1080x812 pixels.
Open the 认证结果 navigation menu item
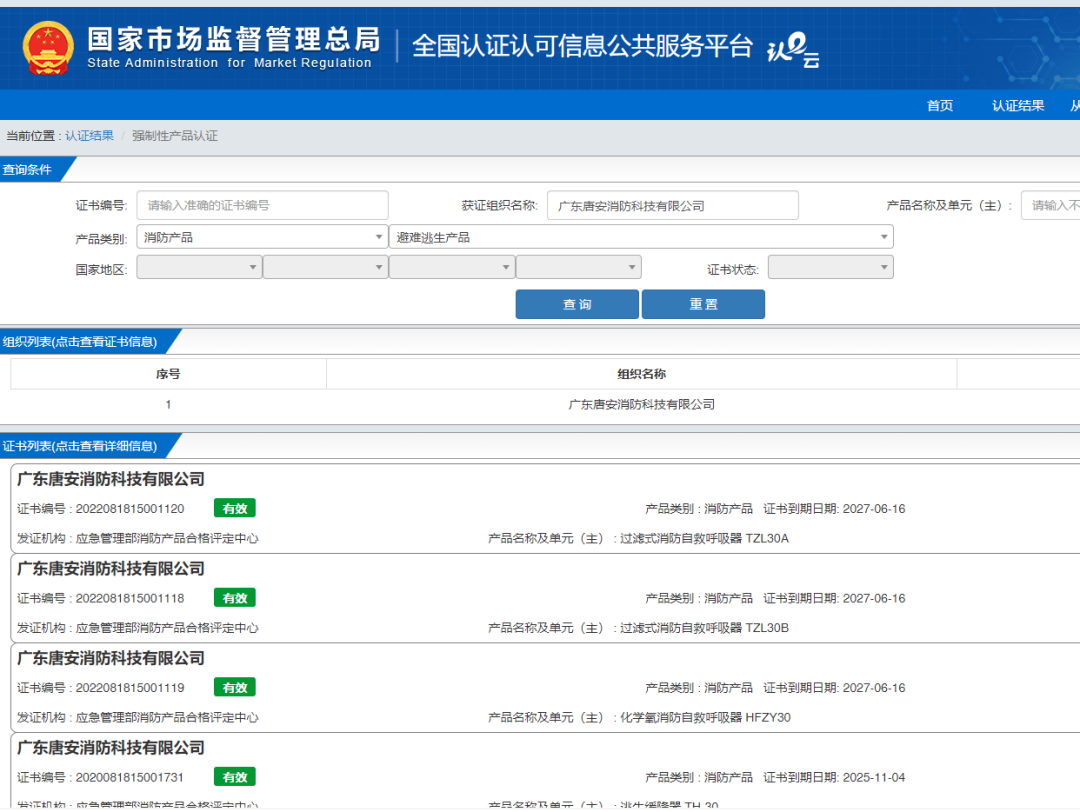tap(1018, 106)
